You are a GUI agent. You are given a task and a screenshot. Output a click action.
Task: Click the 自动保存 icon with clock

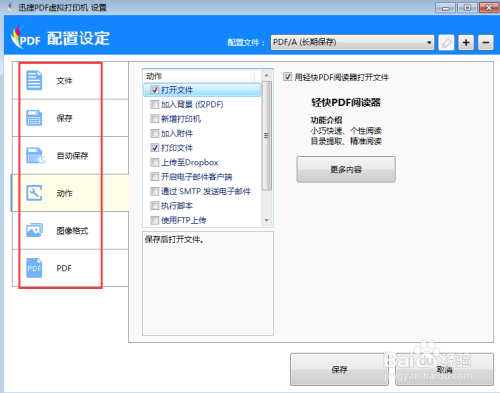(x=35, y=156)
